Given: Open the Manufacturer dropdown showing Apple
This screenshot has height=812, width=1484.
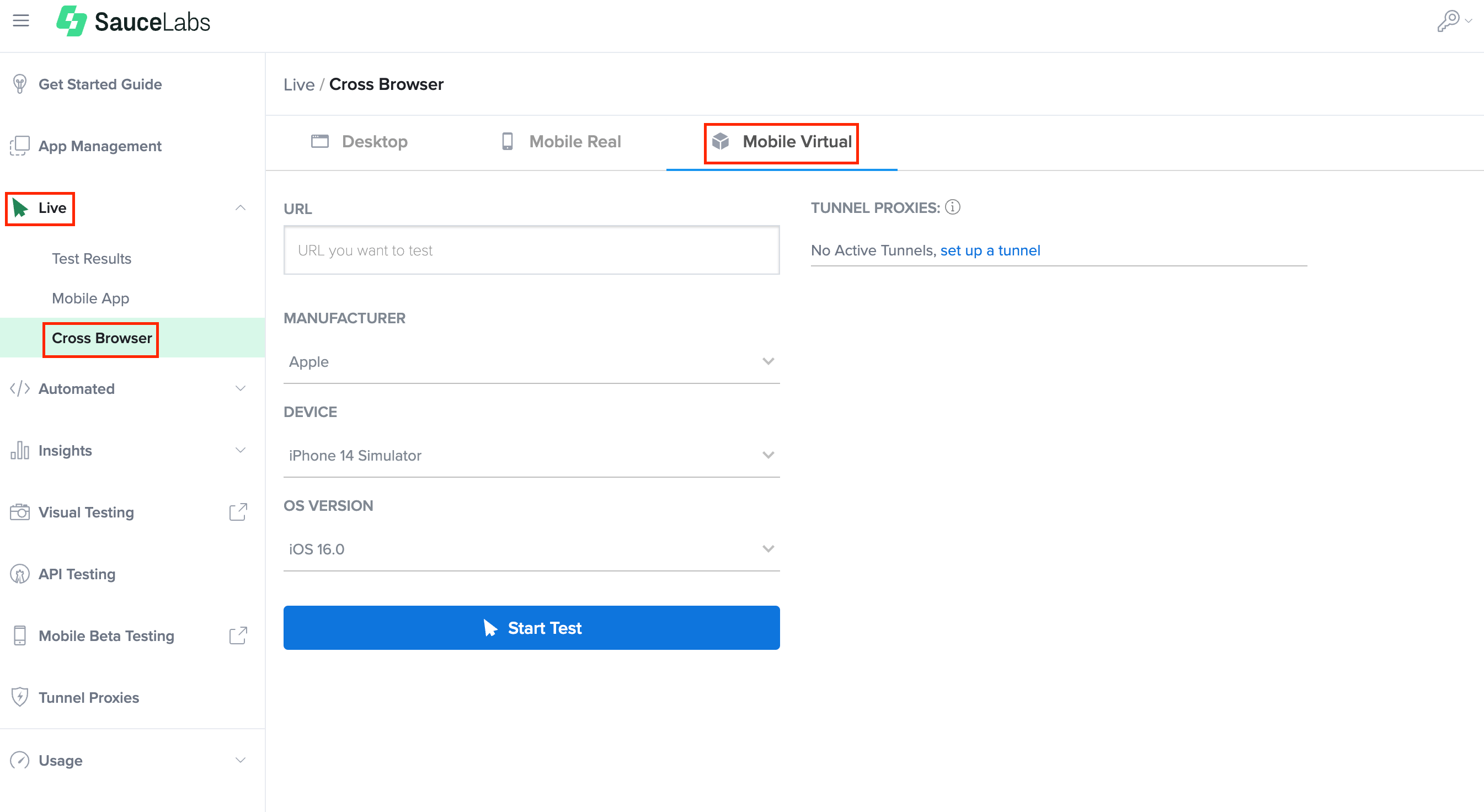Looking at the screenshot, I should click(x=531, y=362).
